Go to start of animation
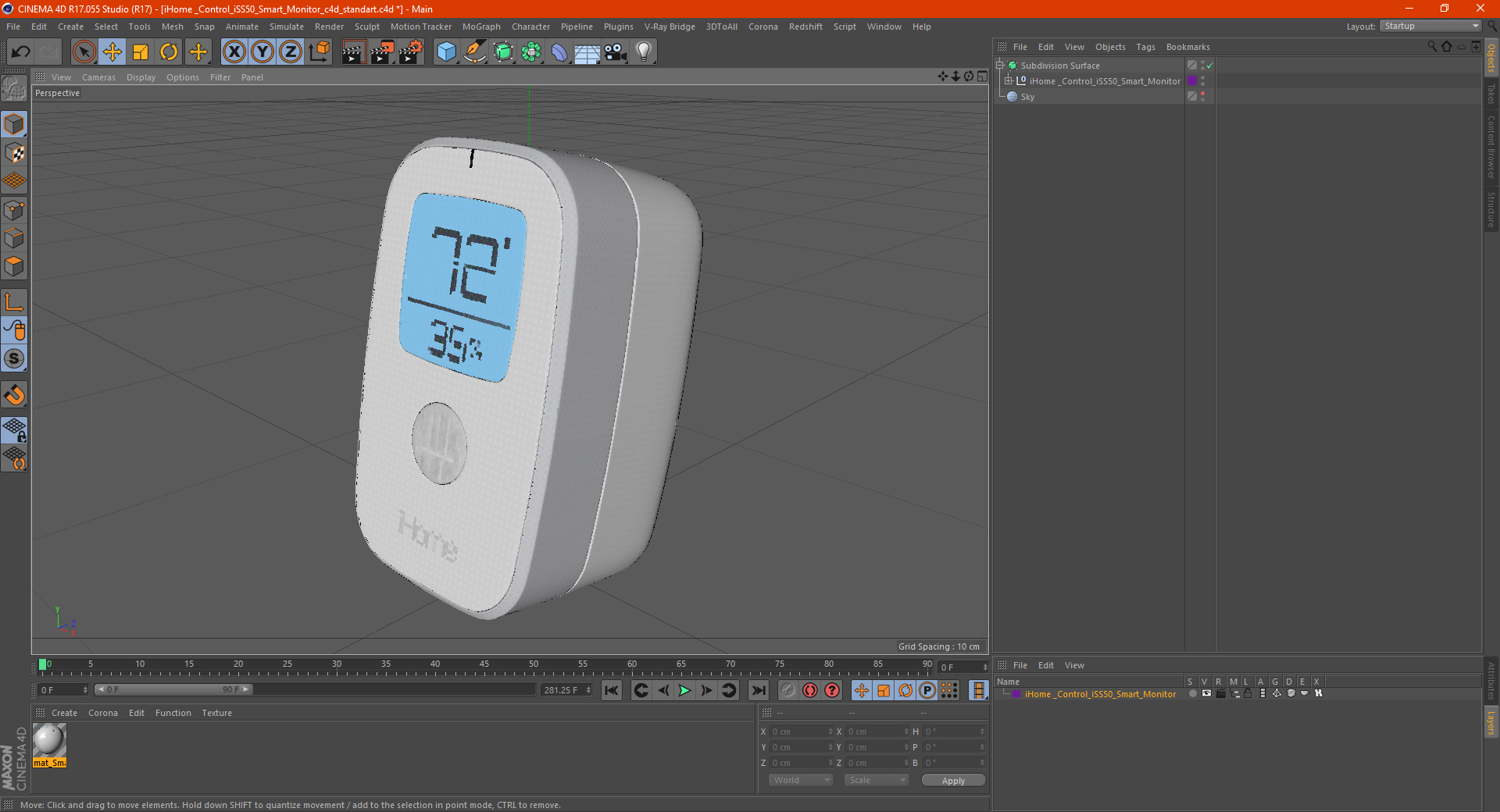This screenshot has width=1500, height=812. [x=612, y=690]
